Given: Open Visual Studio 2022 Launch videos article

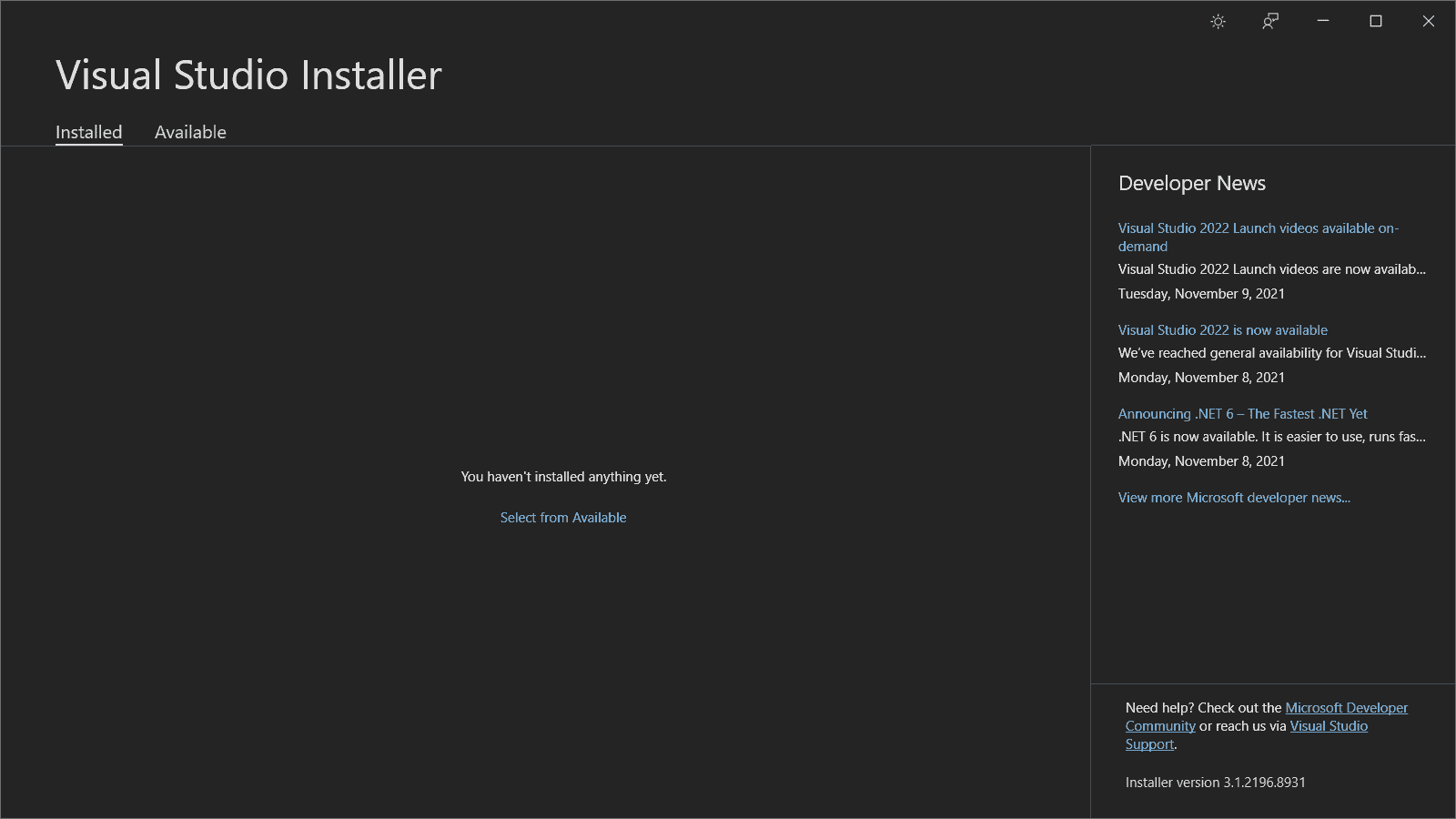Looking at the screenshot, I should pos(1259,238).
